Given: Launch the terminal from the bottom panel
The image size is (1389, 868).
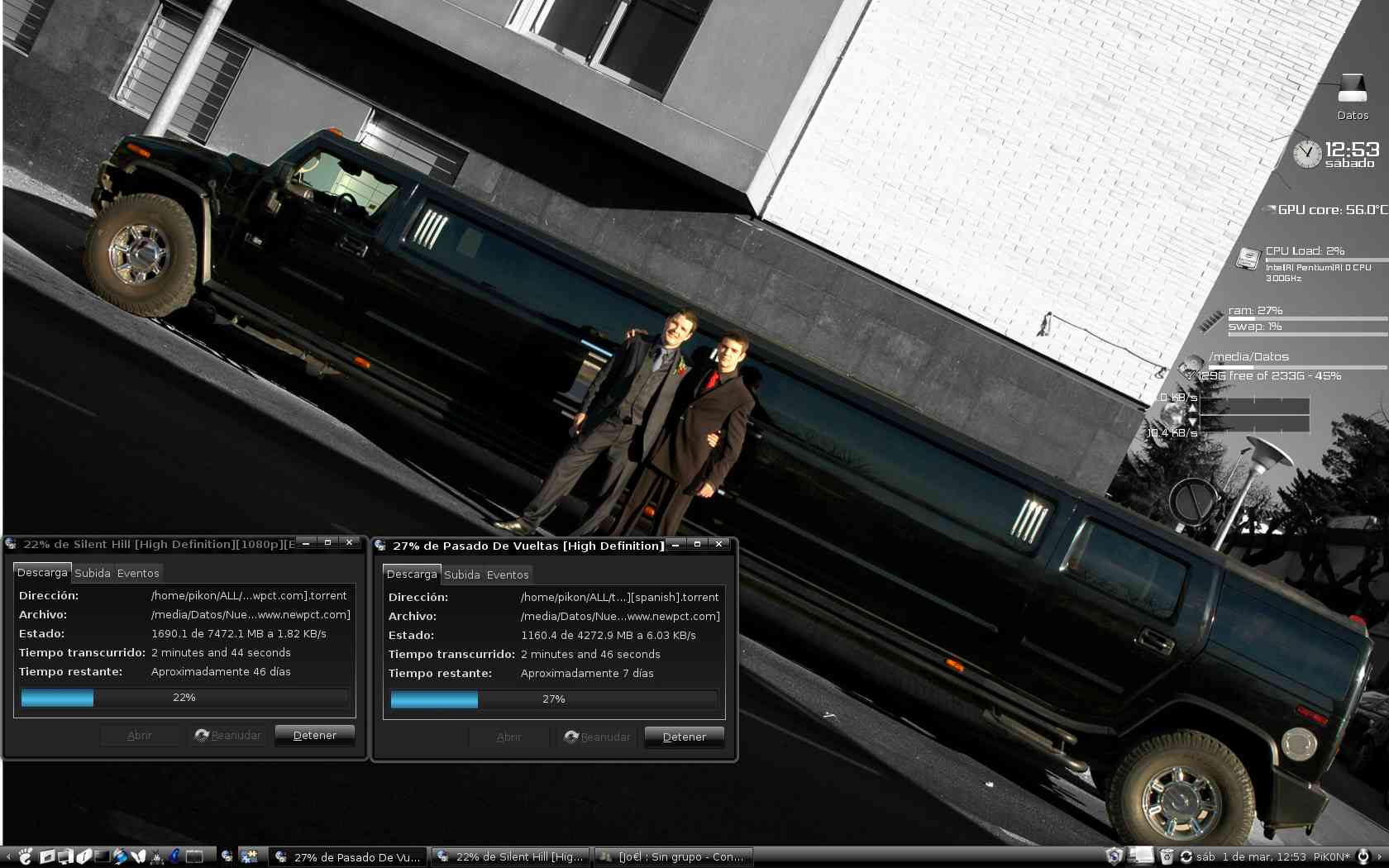Looking at the screenshot, I should 101,856.
